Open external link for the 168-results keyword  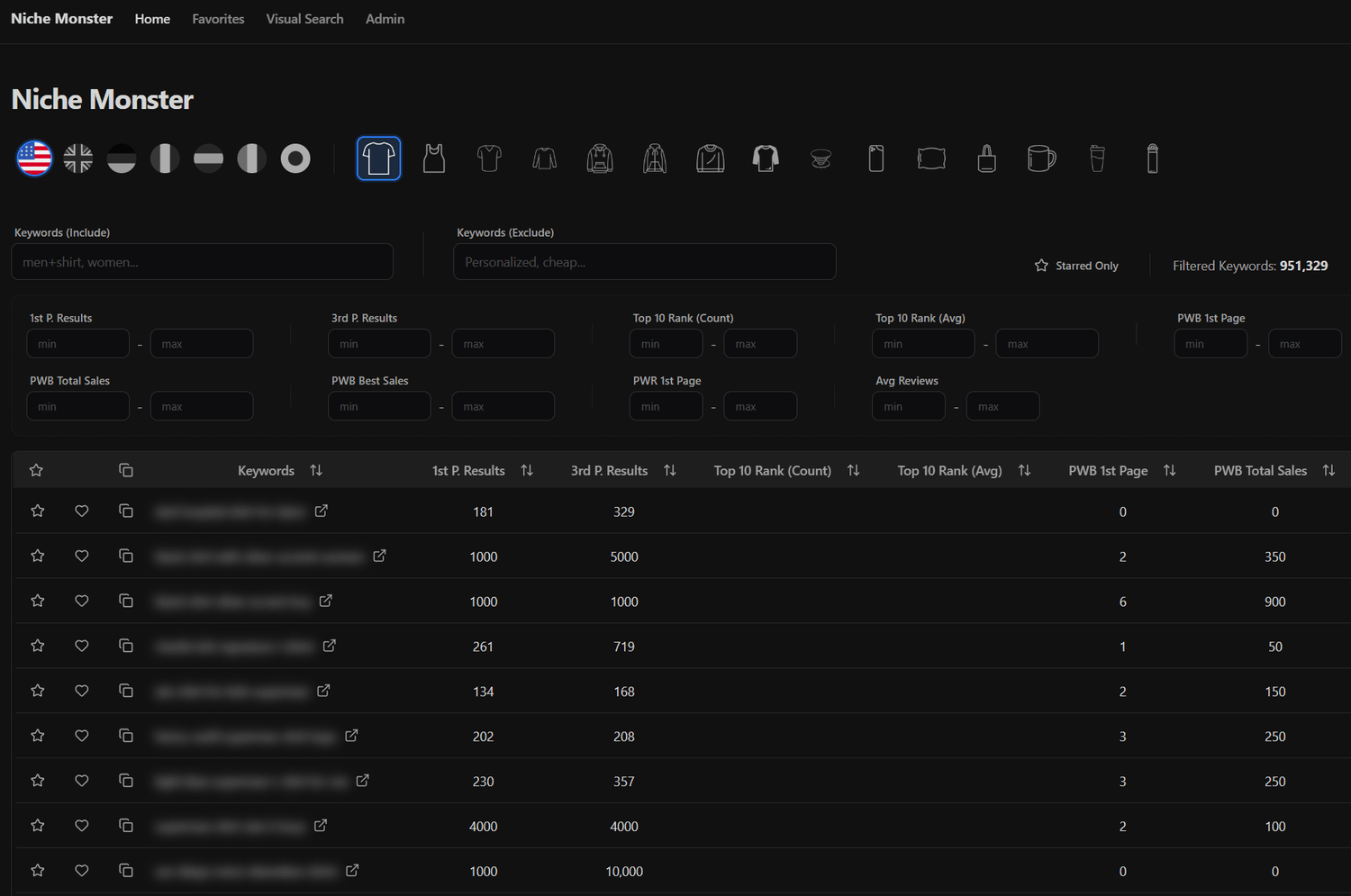coord(323,691)
